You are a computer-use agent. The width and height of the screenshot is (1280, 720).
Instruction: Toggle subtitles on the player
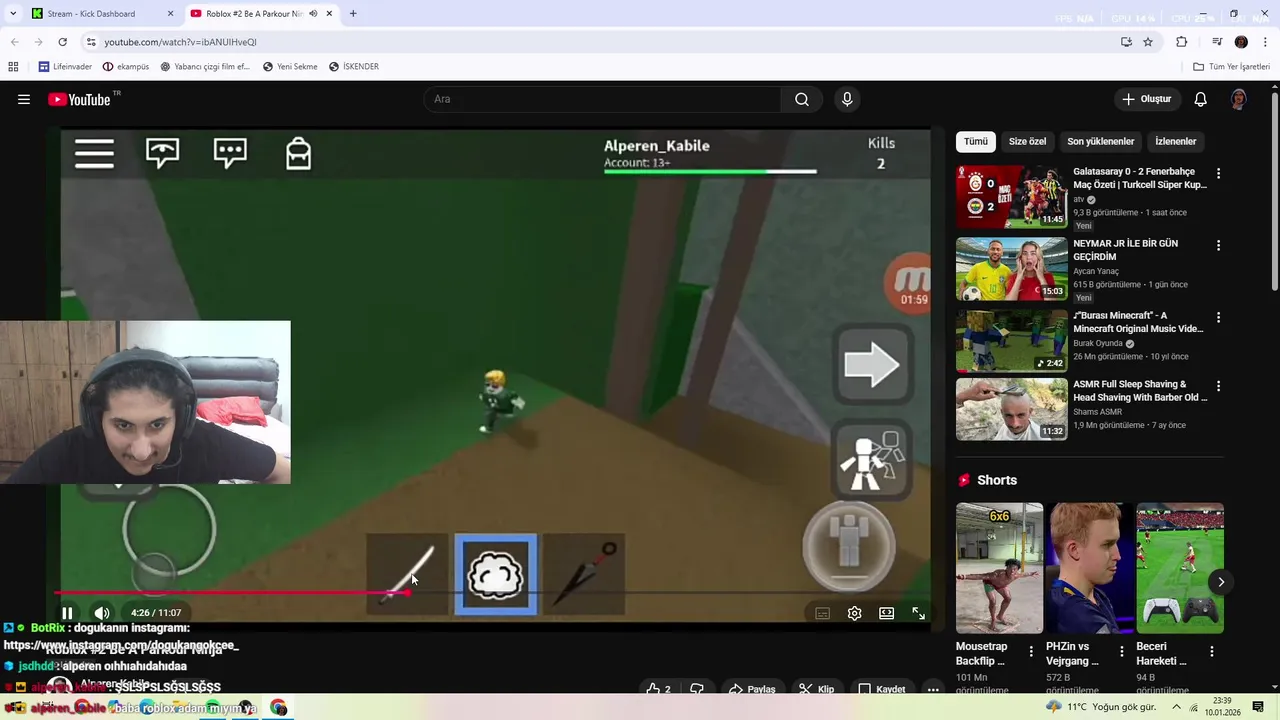[822, 613]
